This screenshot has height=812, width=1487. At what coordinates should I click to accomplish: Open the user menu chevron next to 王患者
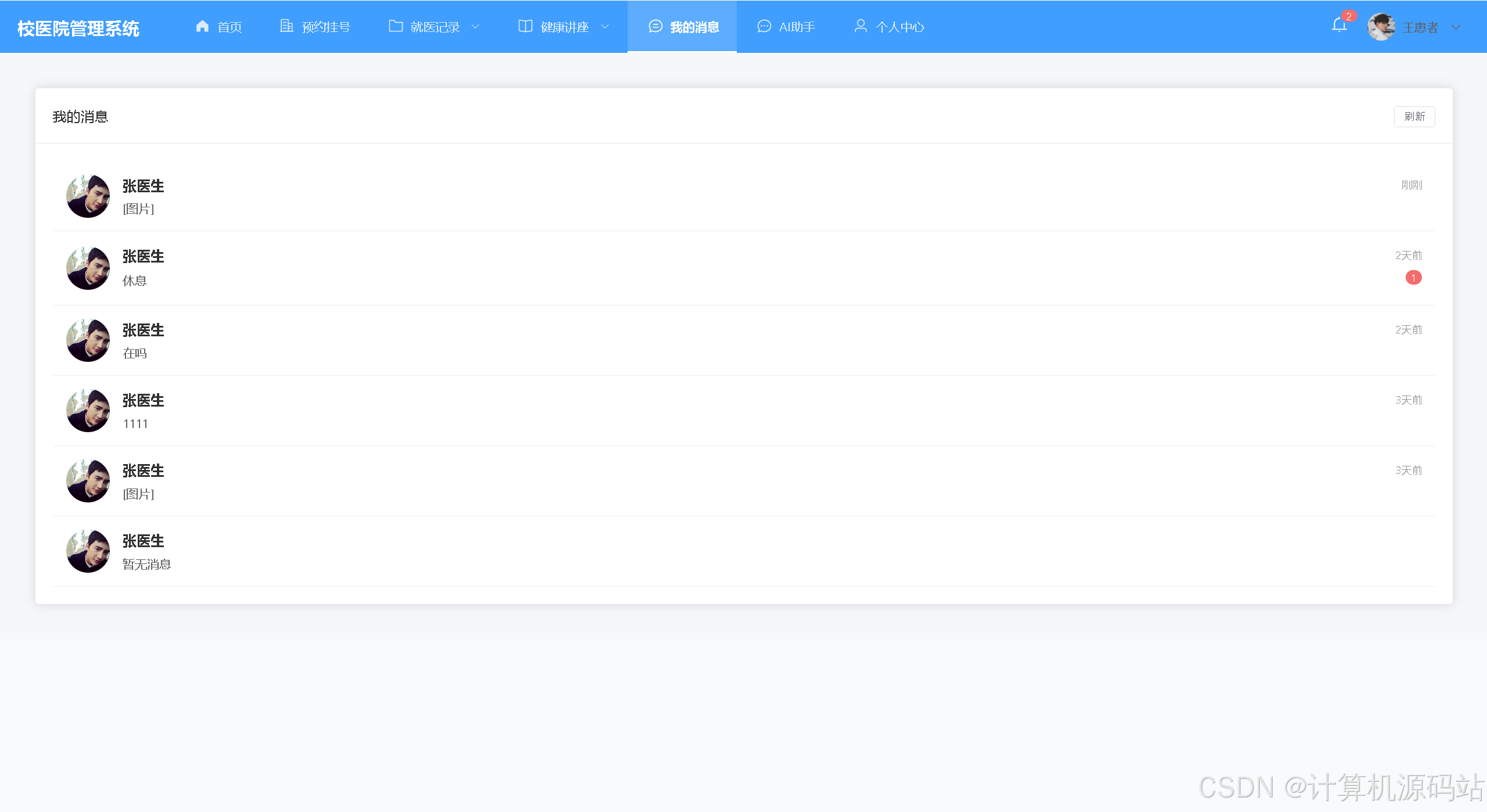[x=1456, y=27]
